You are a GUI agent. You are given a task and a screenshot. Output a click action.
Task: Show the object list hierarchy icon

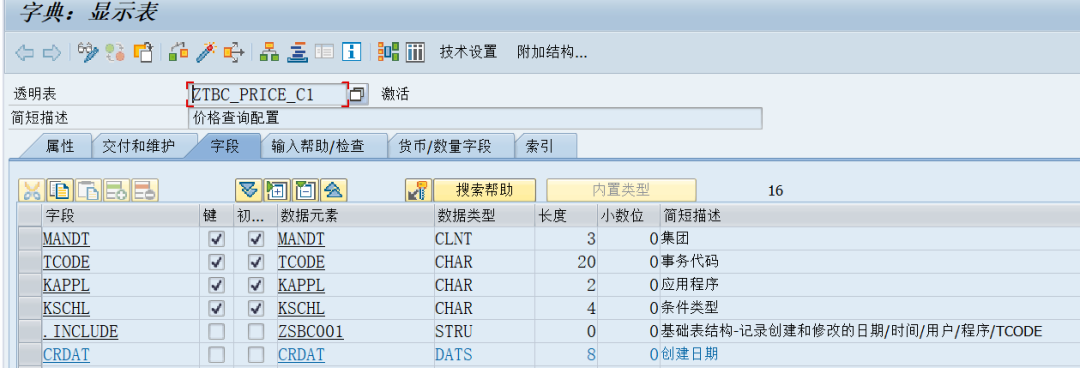click(269, 52)
